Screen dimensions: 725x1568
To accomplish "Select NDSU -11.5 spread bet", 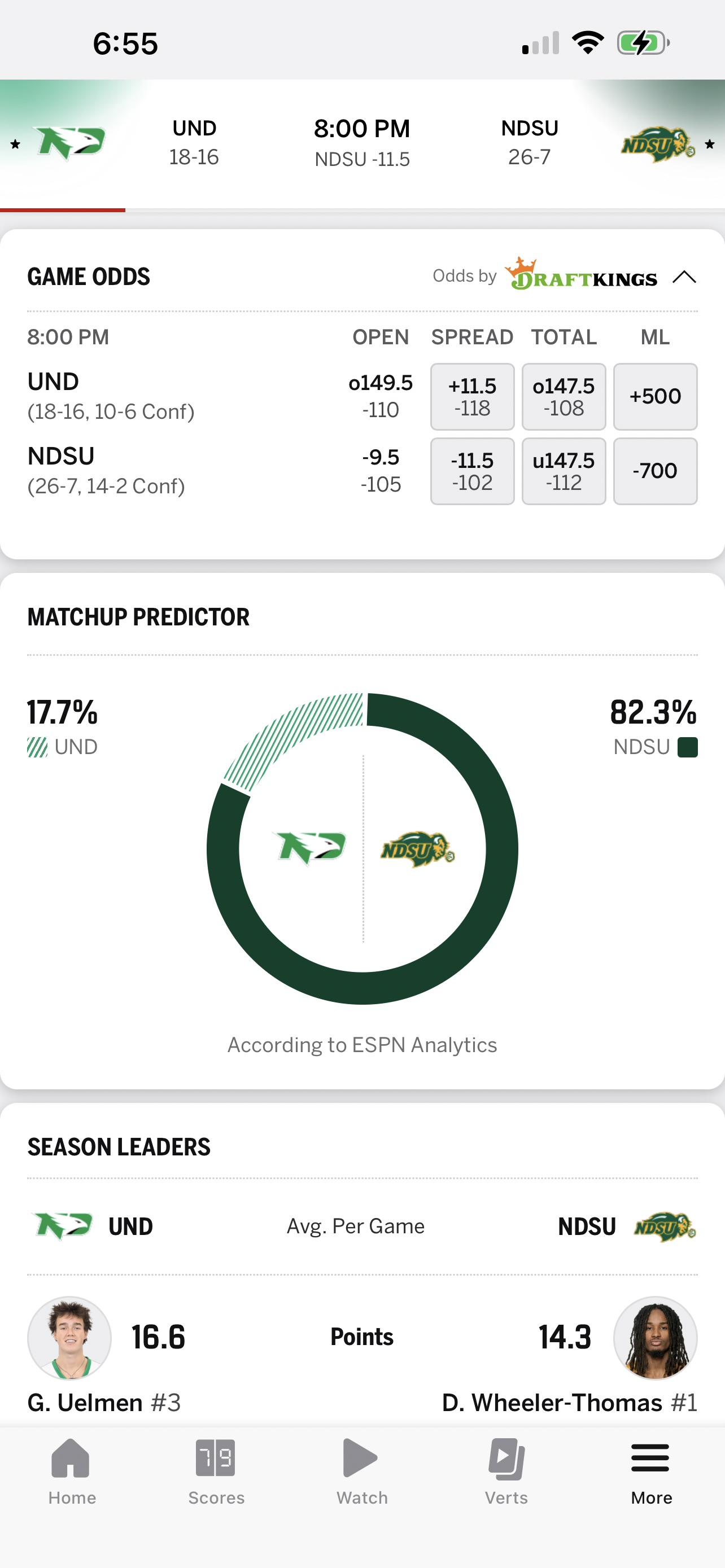I will point(473,471).
